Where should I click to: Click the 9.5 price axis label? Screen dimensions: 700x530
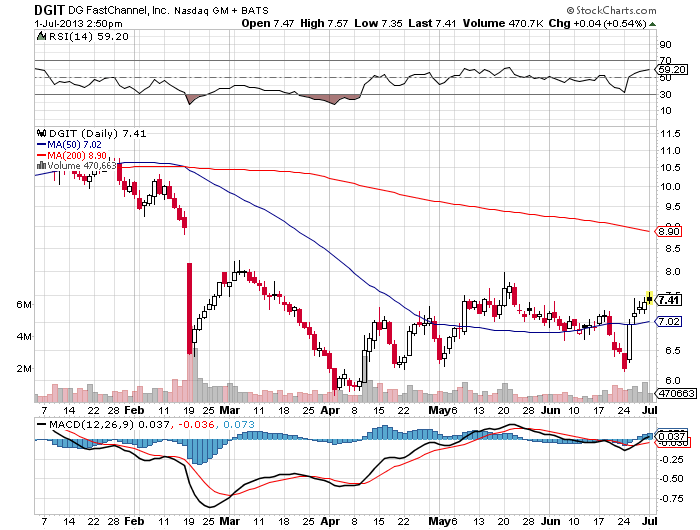point(673,207)
